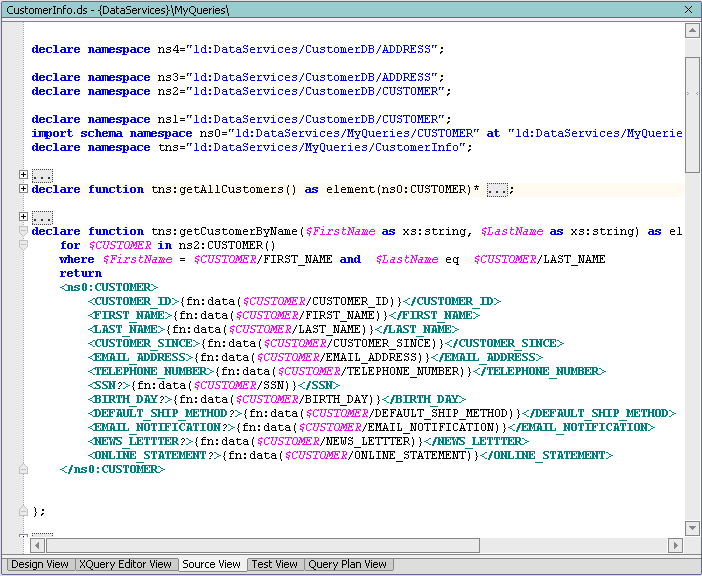Expand the folded block above getCustomerByName
Viewport: 702px width, 576px height.
(23, 217)
